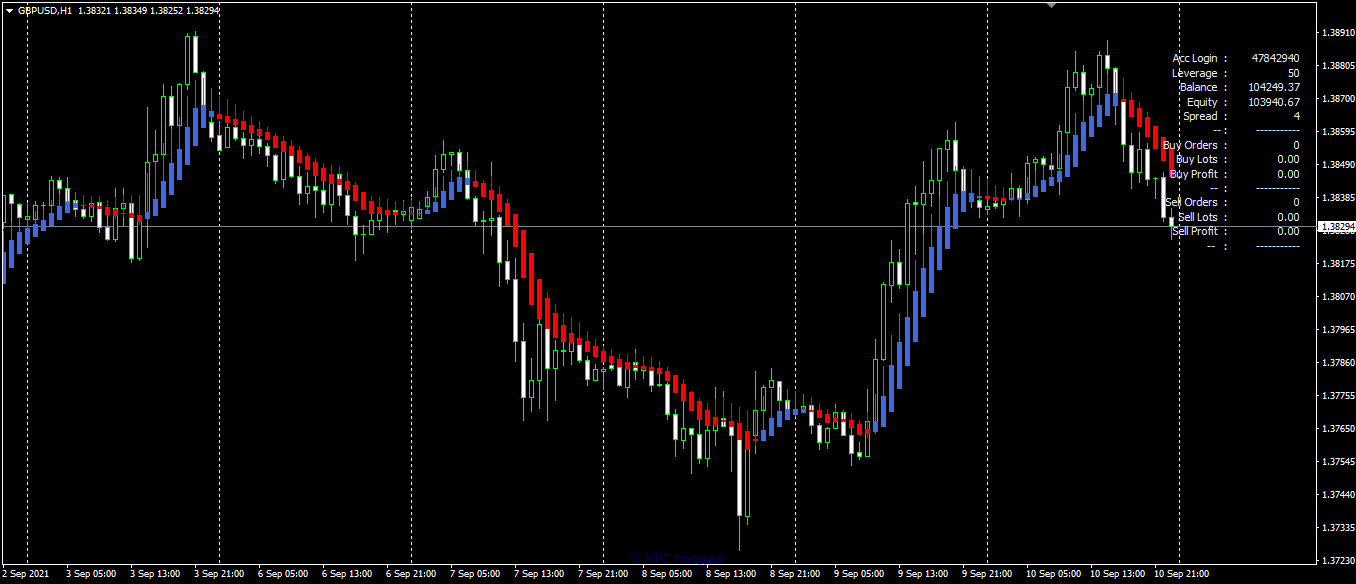Click the 10 Sep 21:00 time label
This screenshot has height=584, width=1356.
1180,575
